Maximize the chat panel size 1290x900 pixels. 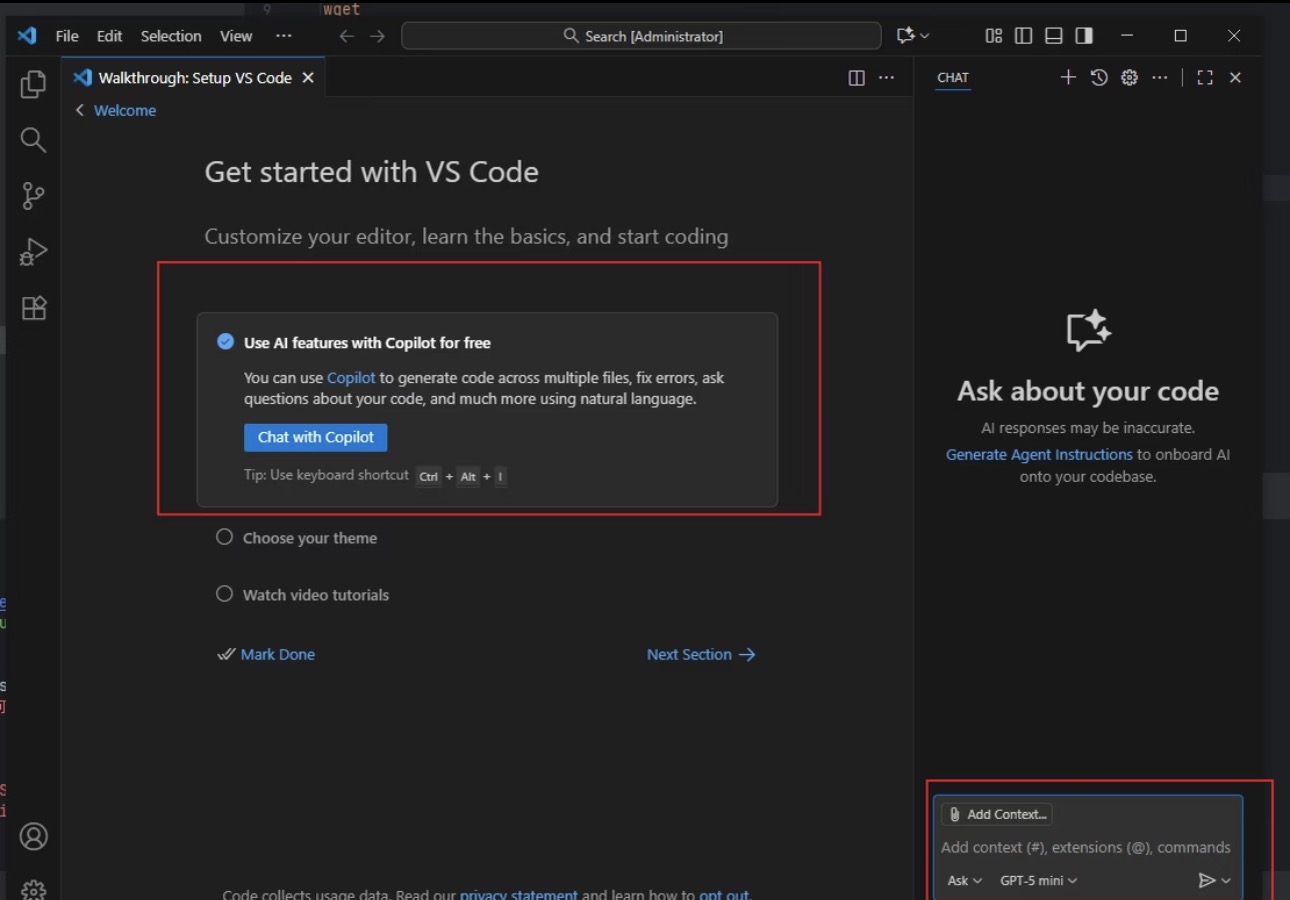pos(1205,77)
